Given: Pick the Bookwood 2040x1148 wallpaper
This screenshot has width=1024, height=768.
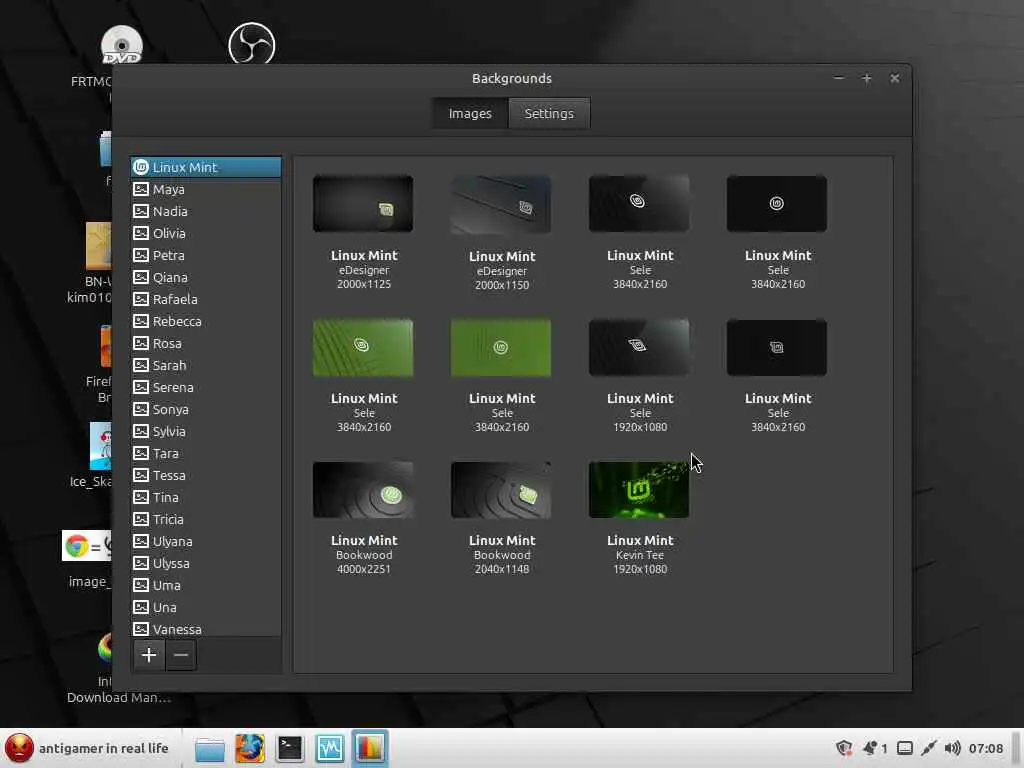Looking at the screenshot, I should point(501,490).
